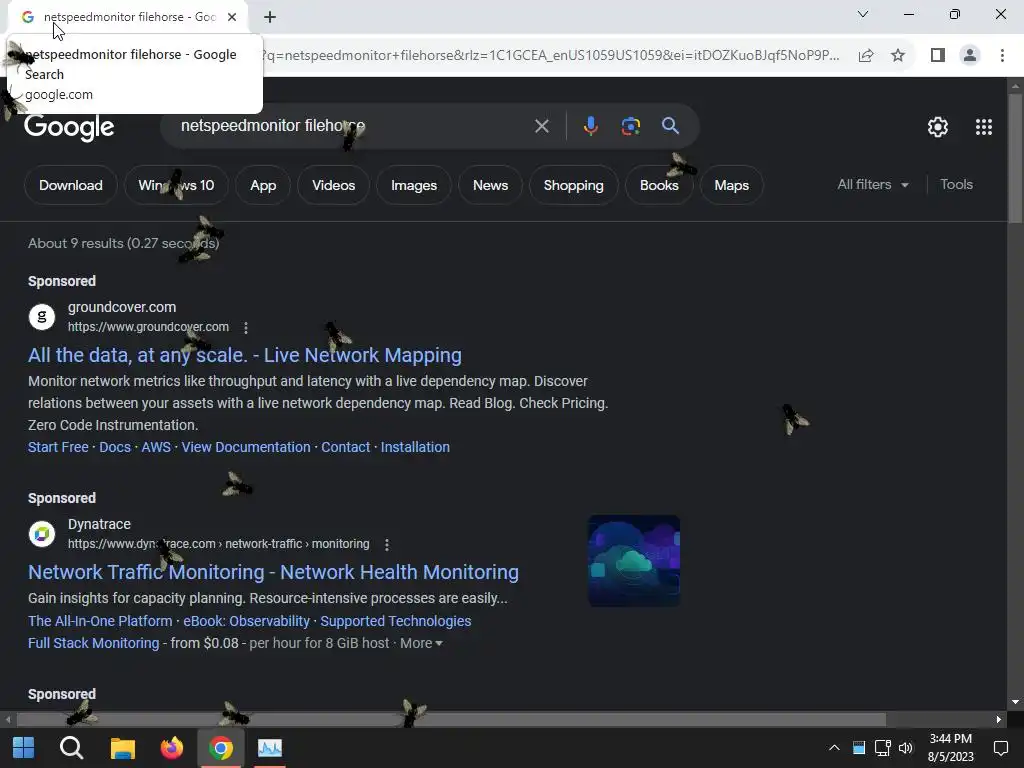The image size is (1024, 768).
Task: Filter results by Download
Action: click(71, 185)
